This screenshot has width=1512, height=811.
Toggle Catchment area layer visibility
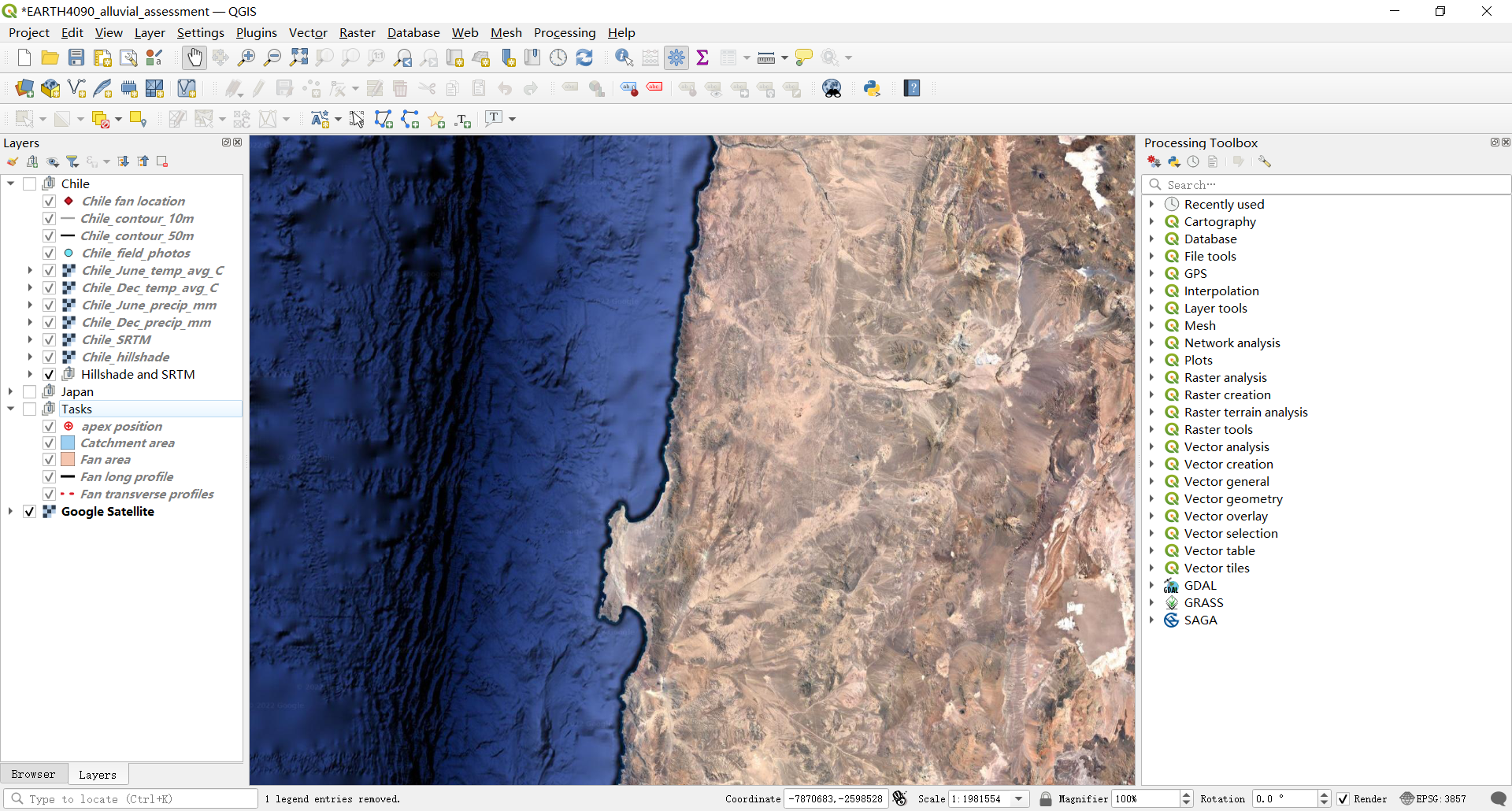click(49, 443)
